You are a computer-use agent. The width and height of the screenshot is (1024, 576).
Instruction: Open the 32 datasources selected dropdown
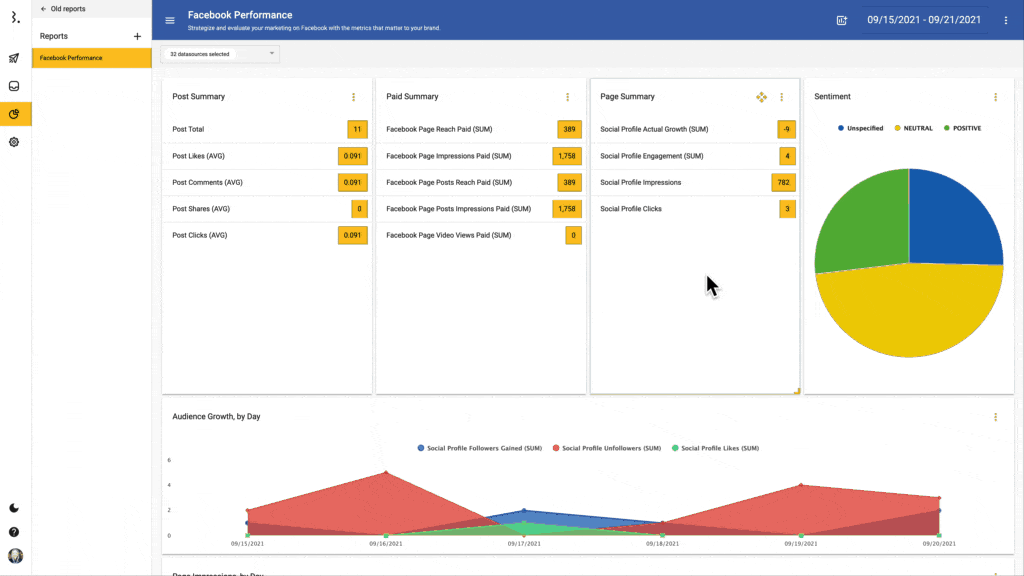(220, 54)
